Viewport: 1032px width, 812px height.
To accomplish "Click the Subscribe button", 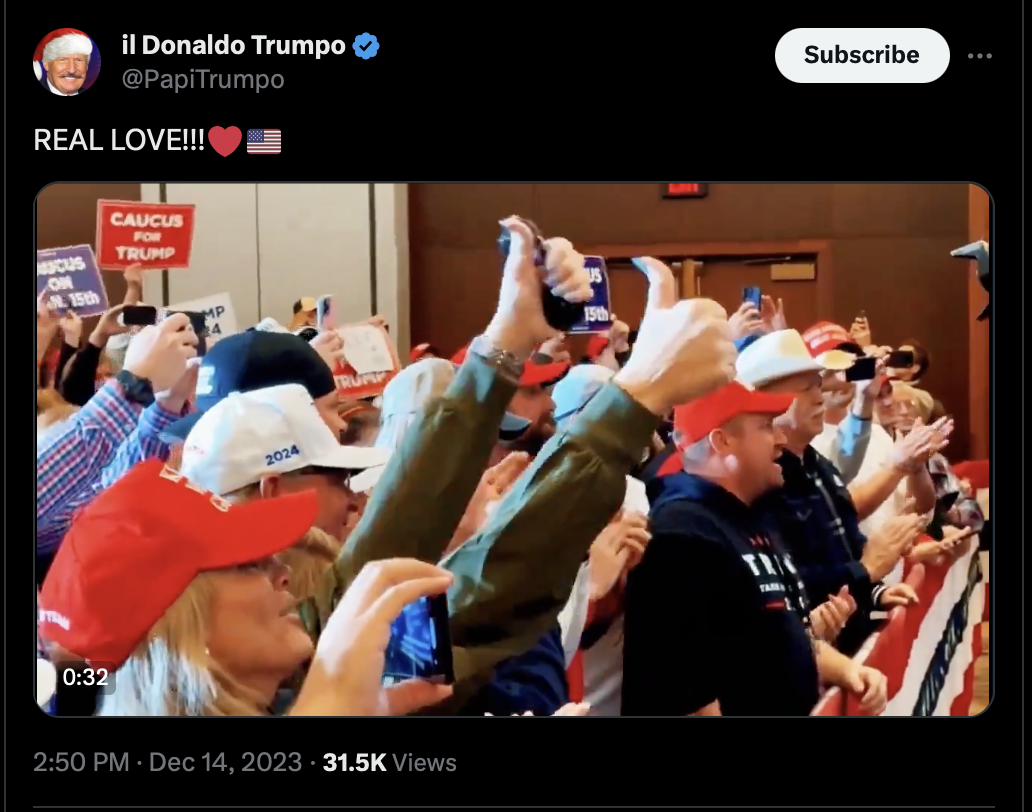I will pyautogui.click(x=862, y=55).
